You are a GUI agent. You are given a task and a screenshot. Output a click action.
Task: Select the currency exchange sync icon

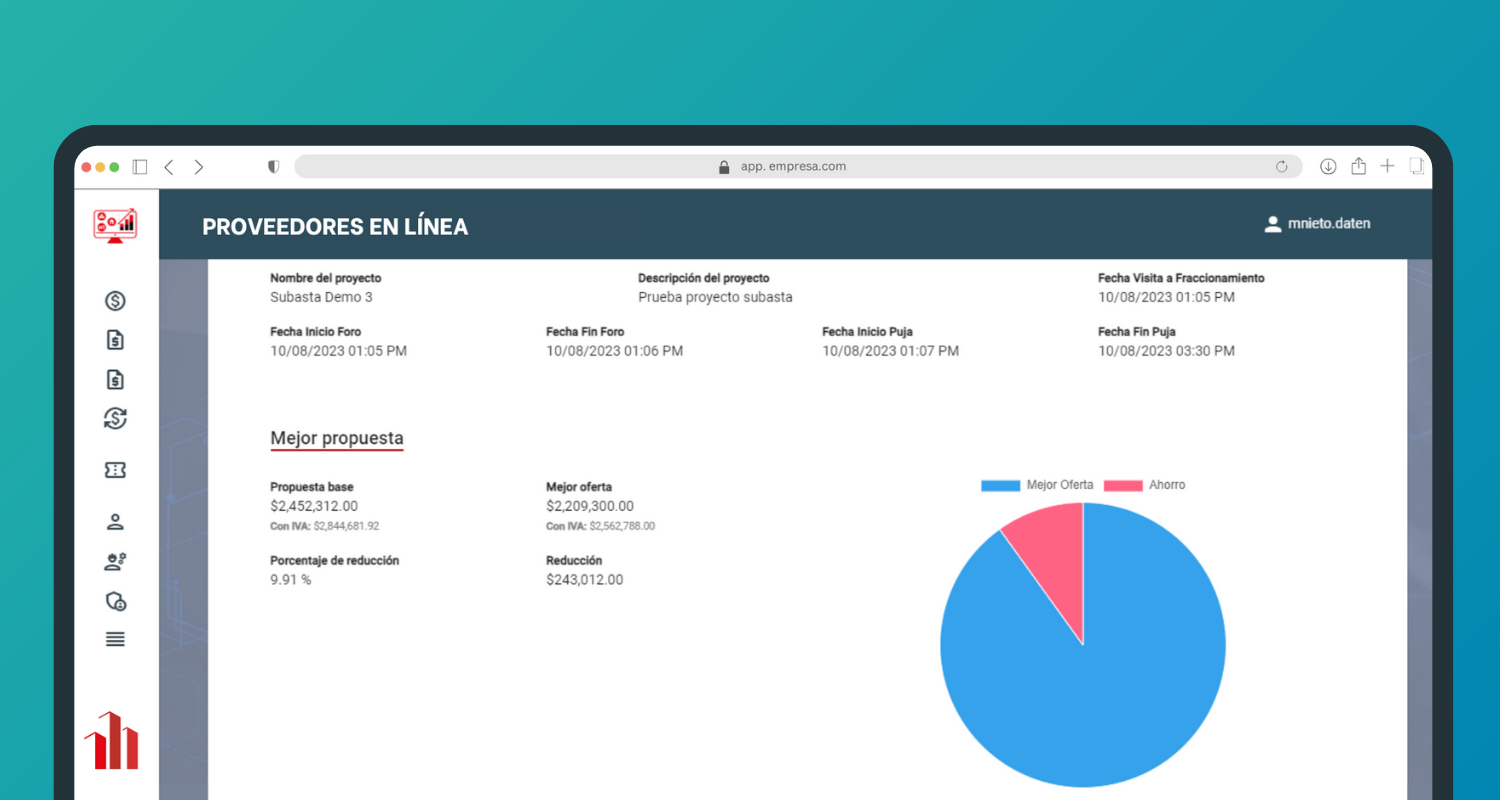tap(115, 419)
